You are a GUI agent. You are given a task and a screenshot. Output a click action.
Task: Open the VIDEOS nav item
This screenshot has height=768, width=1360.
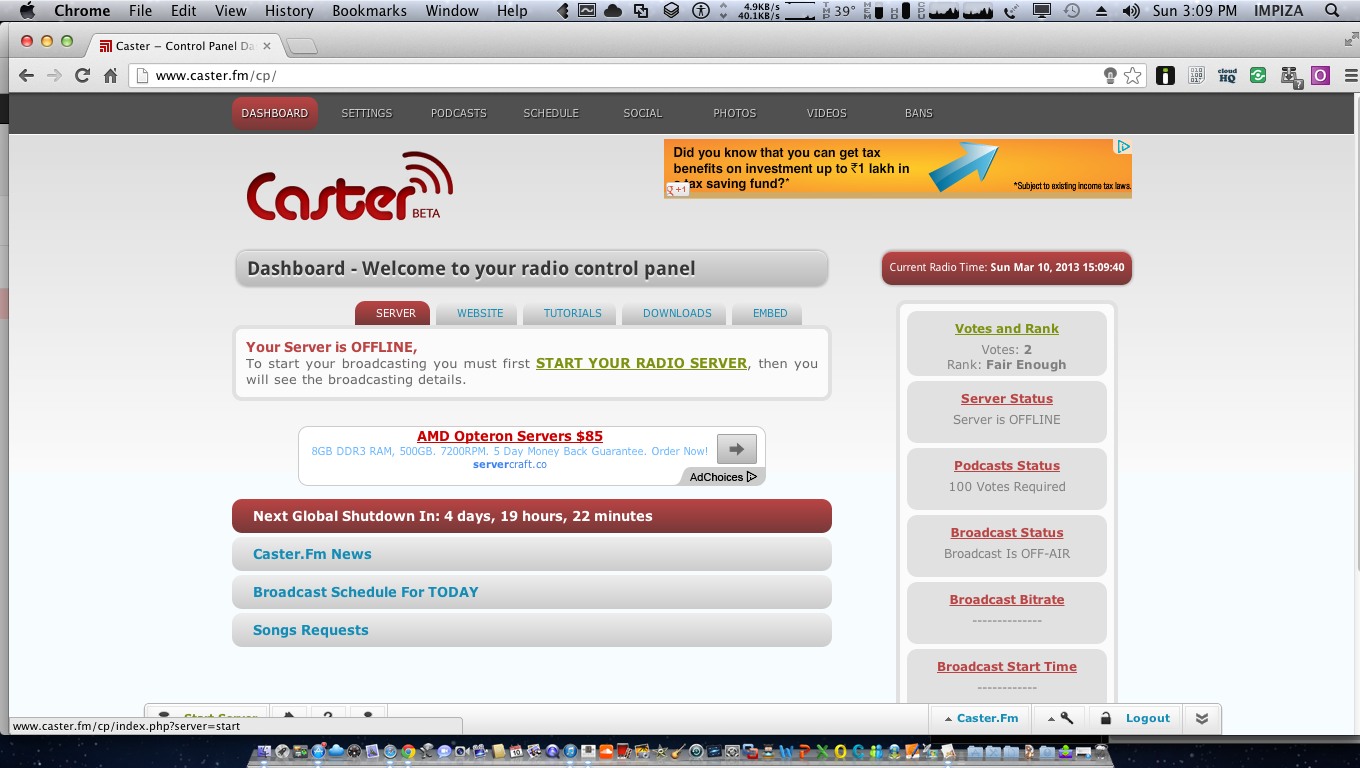point(827,113)
